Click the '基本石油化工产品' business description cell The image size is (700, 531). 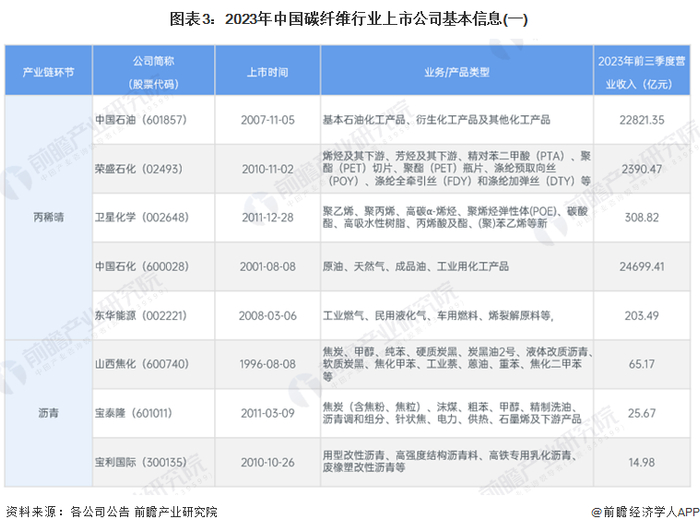pyautogui.click(x=457, y=120)
